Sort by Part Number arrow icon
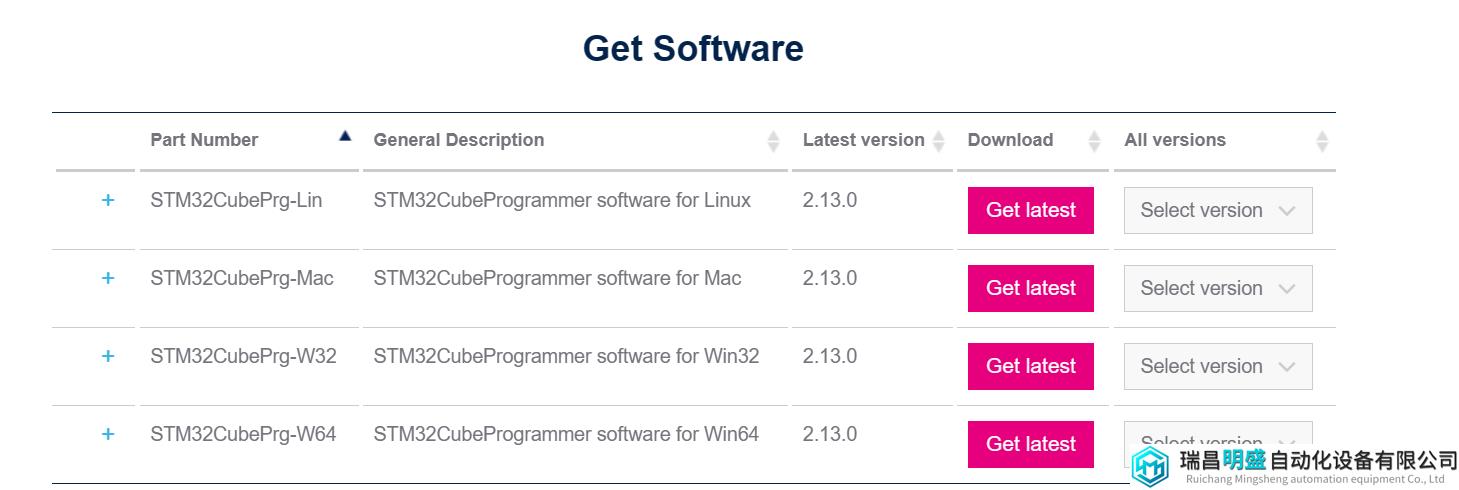 (345, 136)
